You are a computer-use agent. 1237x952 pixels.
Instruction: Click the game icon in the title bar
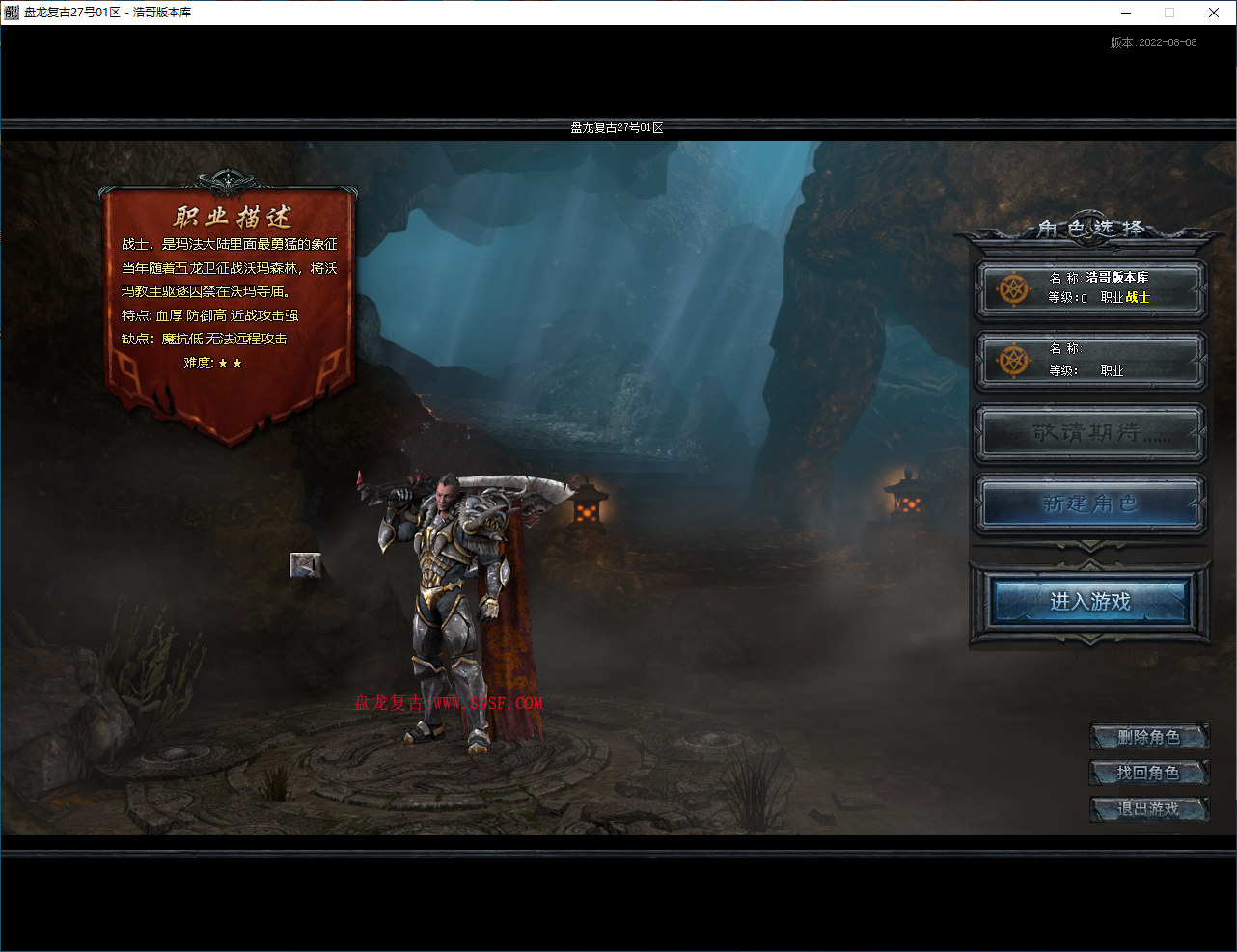click(12, 13)
